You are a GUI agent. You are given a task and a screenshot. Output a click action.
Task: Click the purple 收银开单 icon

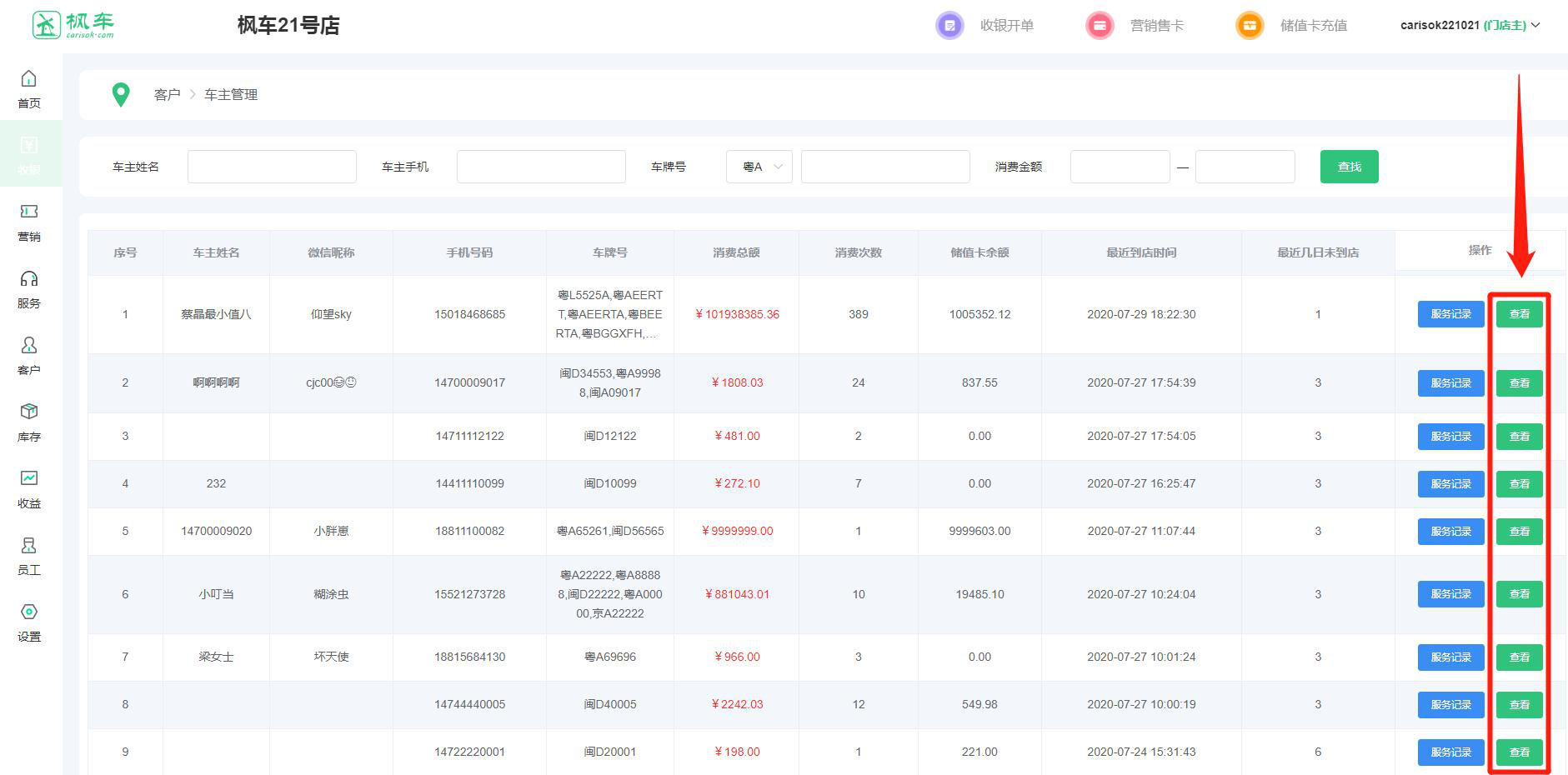[x=949, y=26]
